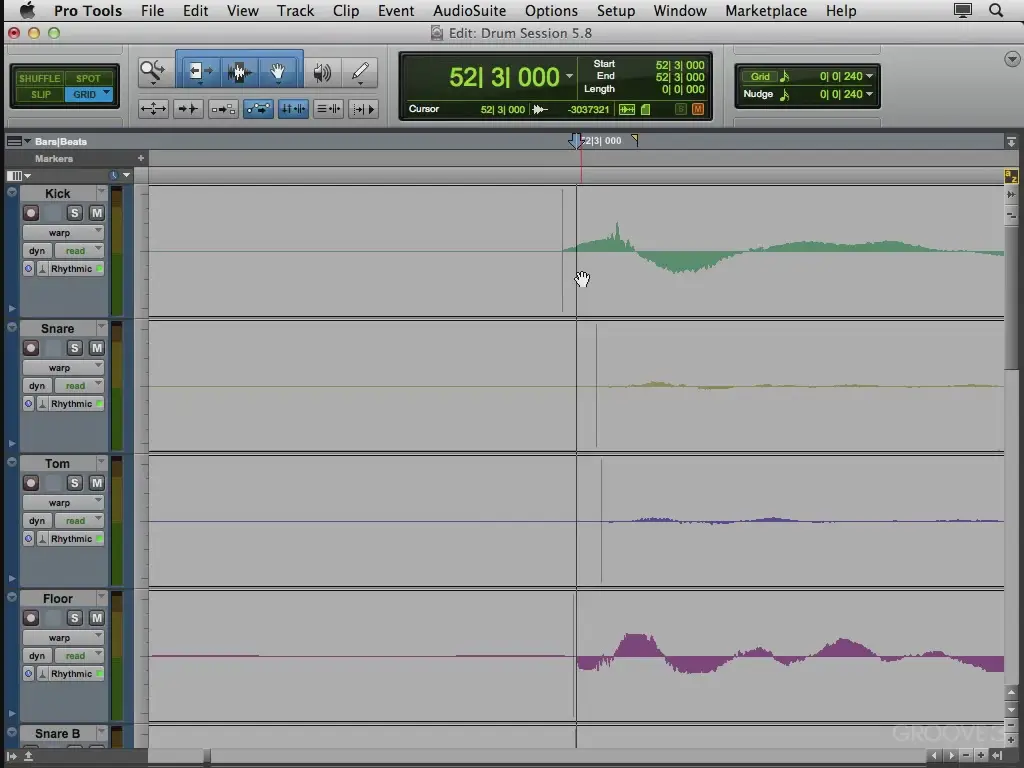1024x768 pixels.
Task: Mute the Snare track
Action: coord(97,348)
